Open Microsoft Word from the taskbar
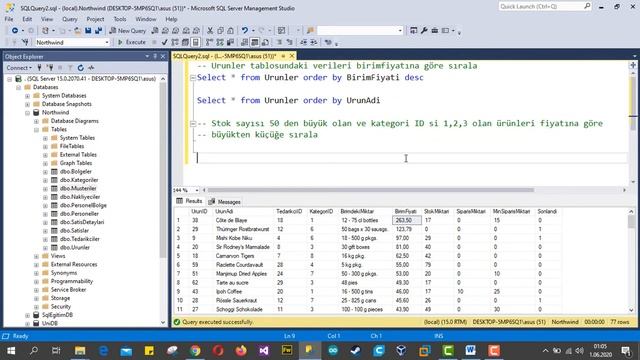This screenshot has height=360, width=640. (x=470, y=350)
